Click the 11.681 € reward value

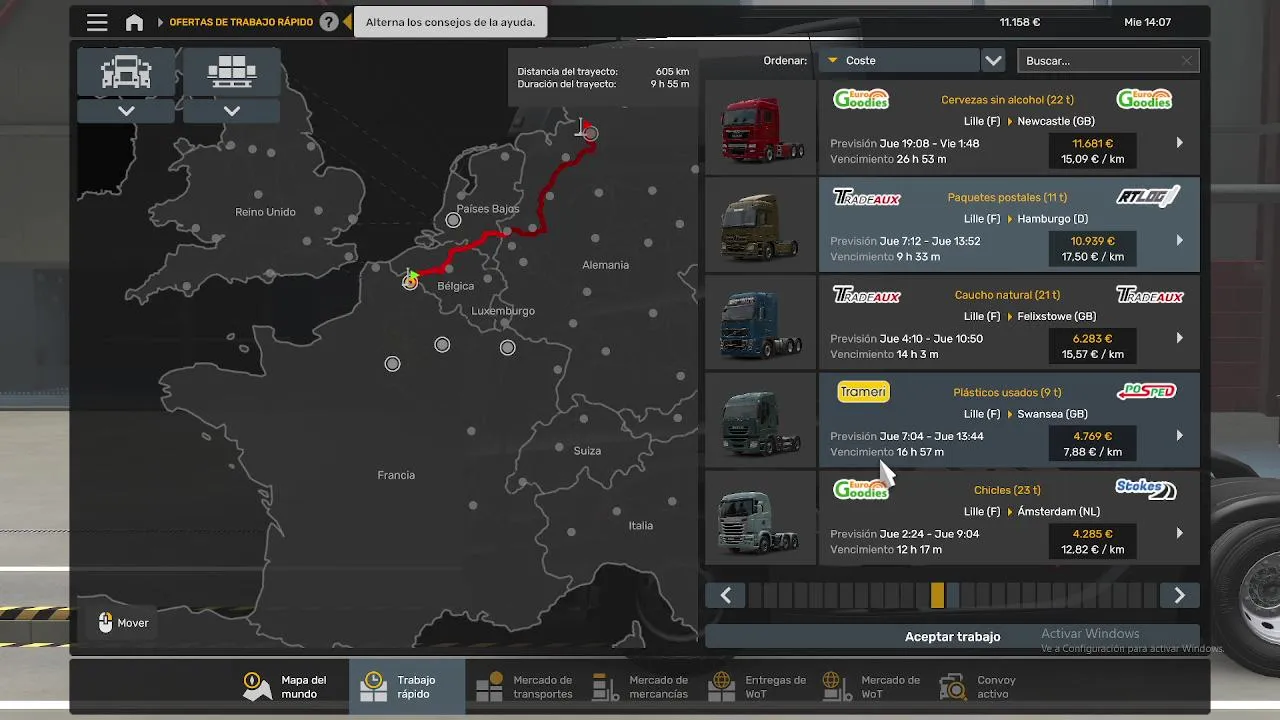coord(1092,143)
